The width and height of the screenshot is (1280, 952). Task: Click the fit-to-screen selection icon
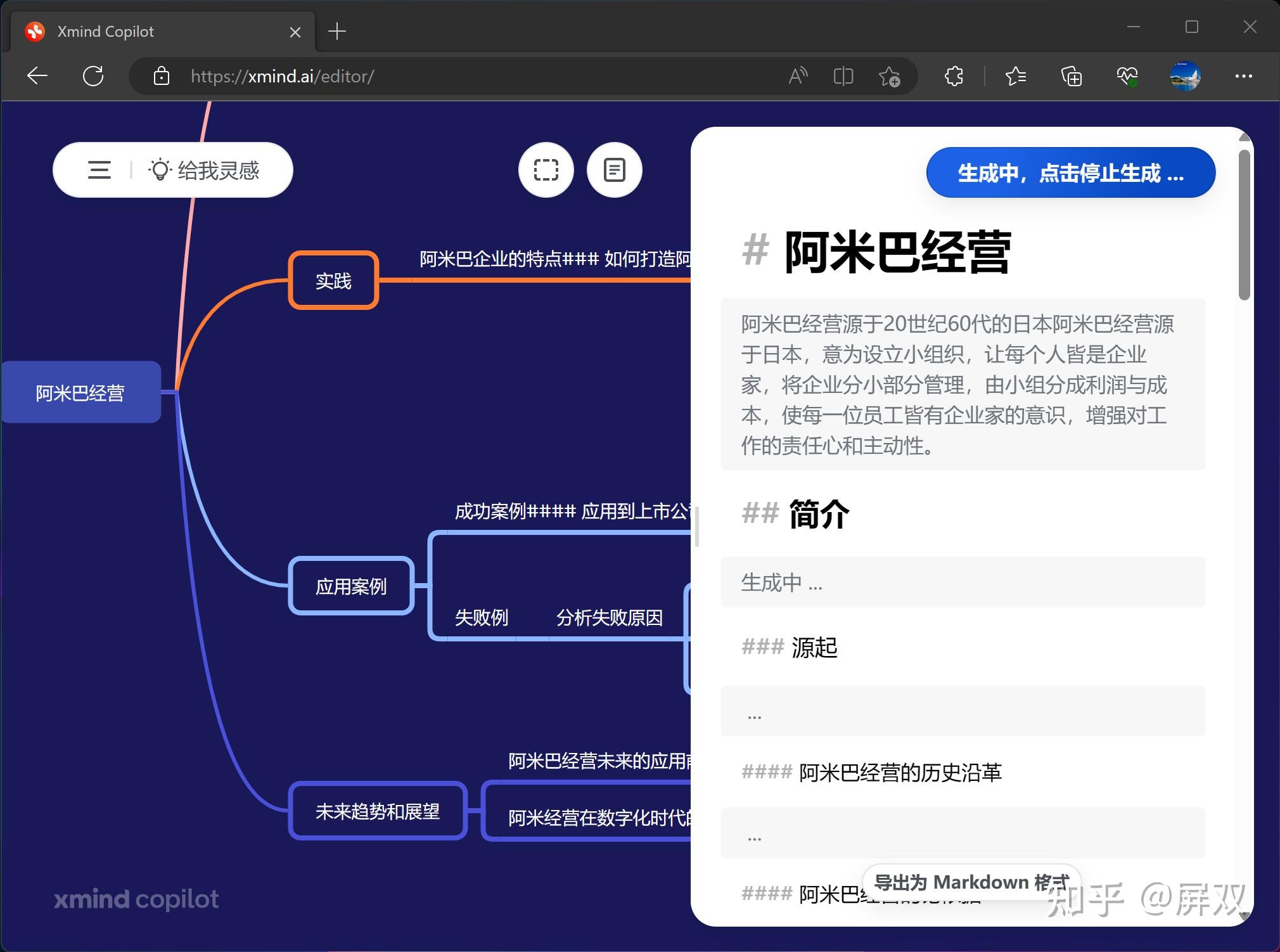pyautogui.click(x=545, y=170)
